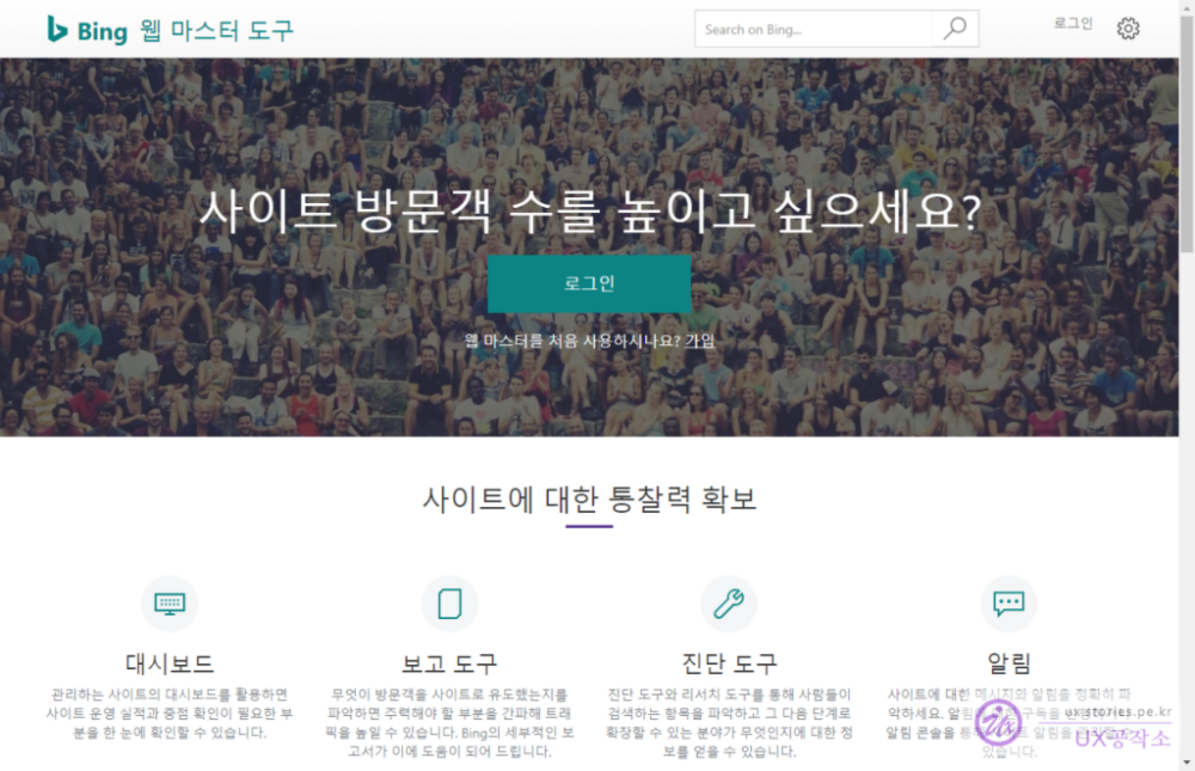Click the 로그인 link in header
This screenshot has width=1195, height=771.
click(x=1073, y=24)
